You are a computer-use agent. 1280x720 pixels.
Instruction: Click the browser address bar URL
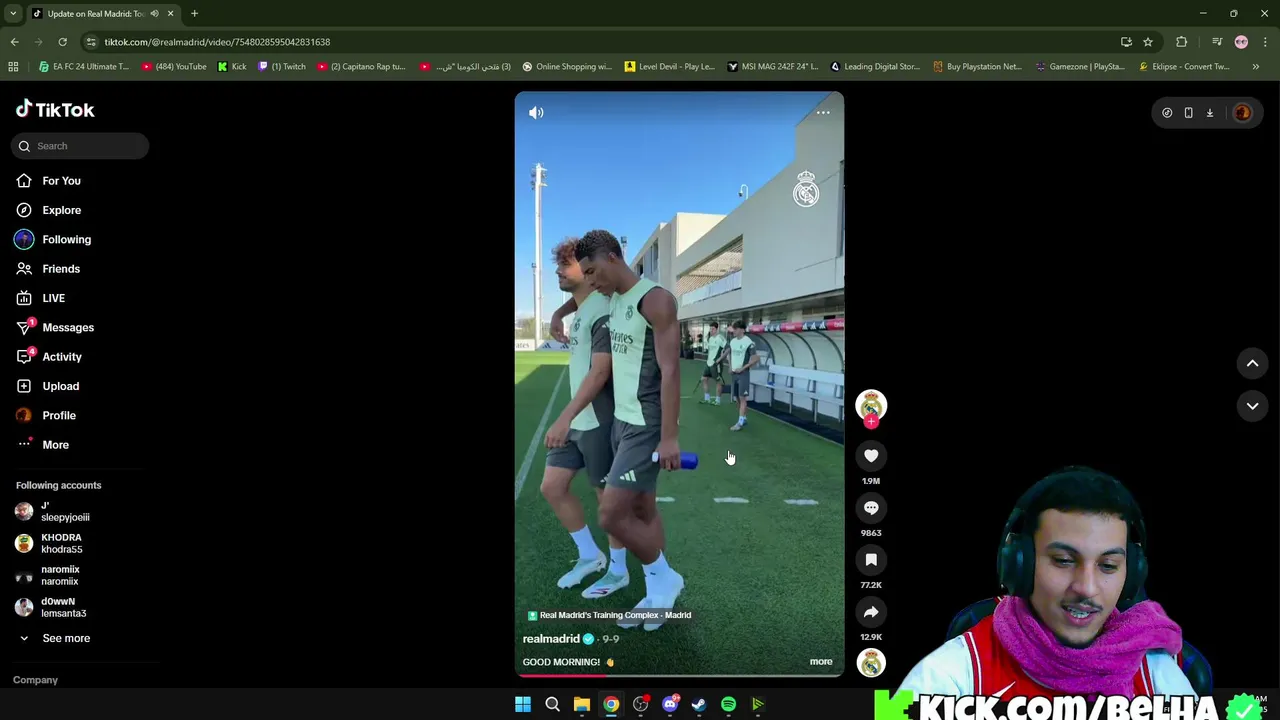click(217, 42)
